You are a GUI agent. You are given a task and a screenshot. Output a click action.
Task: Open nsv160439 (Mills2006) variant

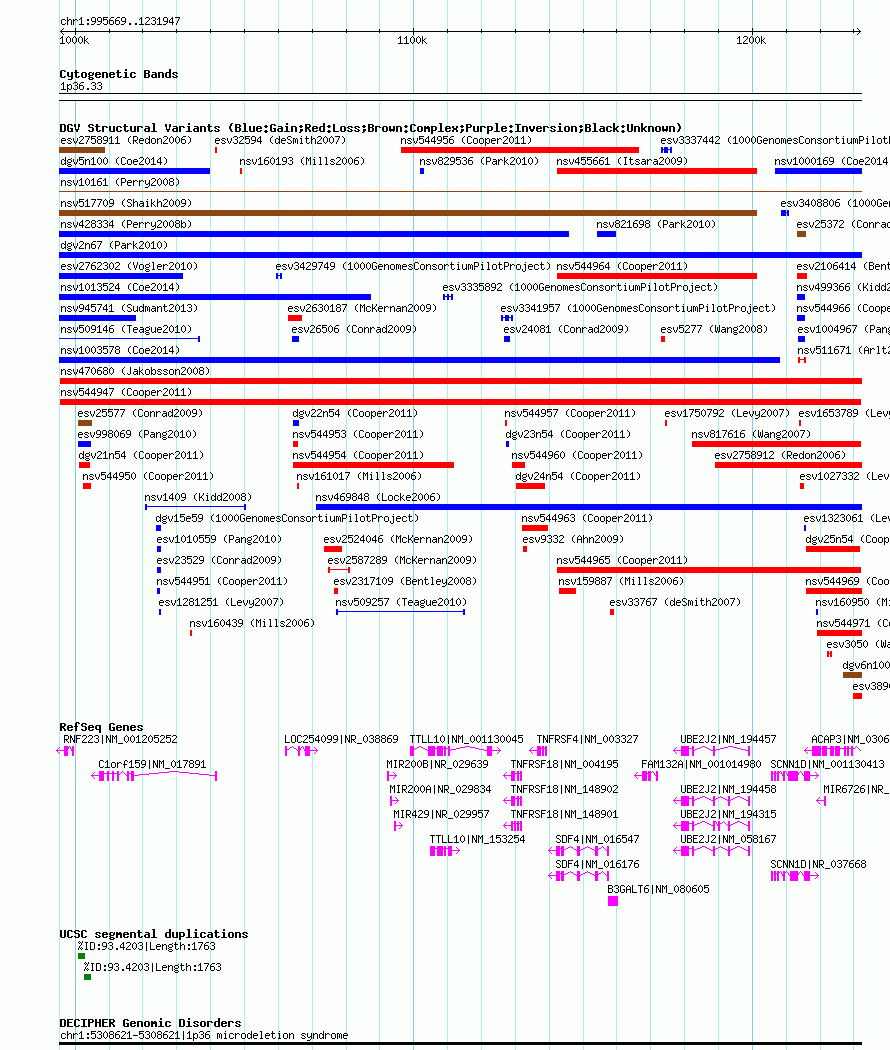tap(252, 623)
